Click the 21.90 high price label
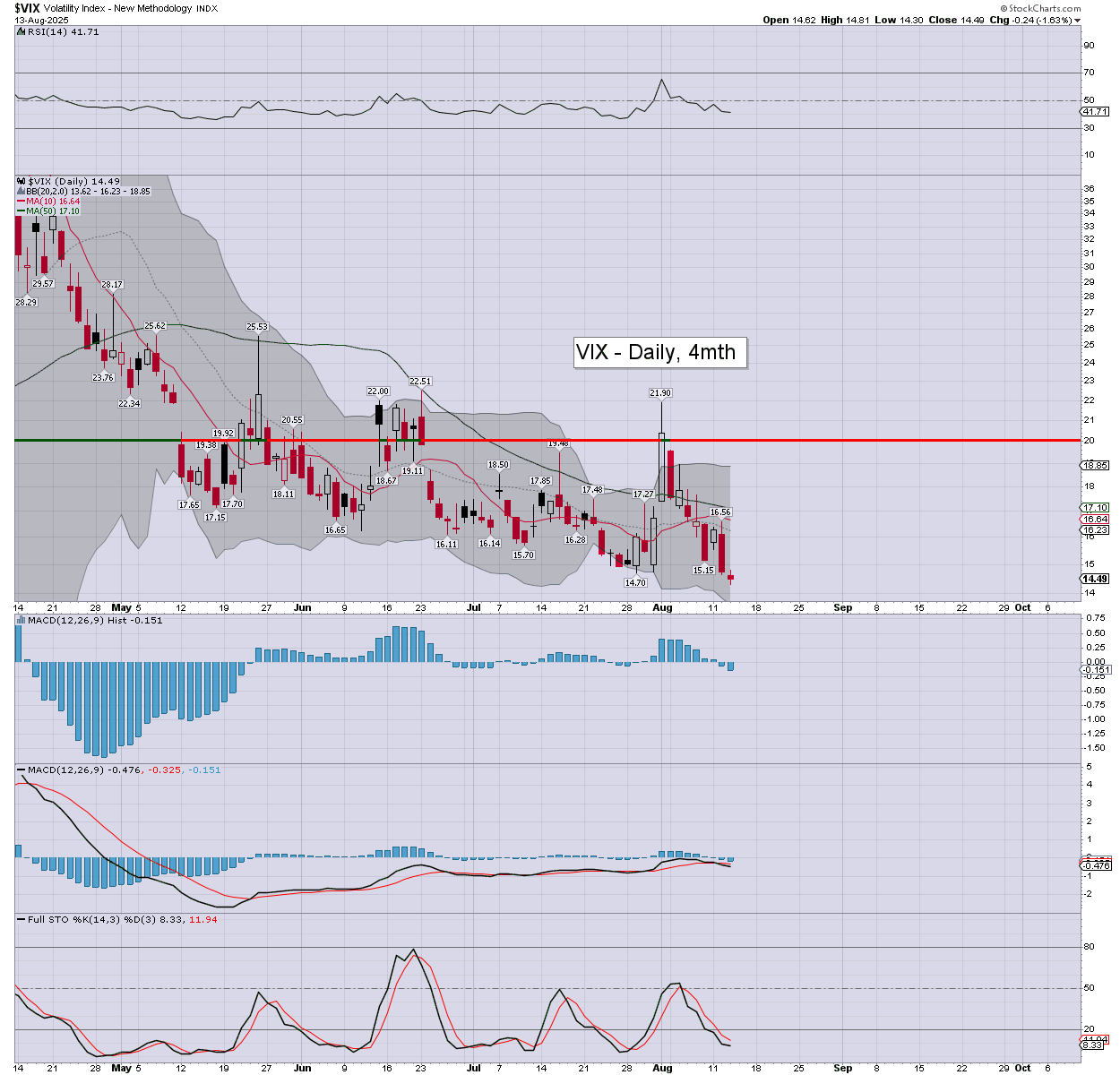 coord(660,392)
